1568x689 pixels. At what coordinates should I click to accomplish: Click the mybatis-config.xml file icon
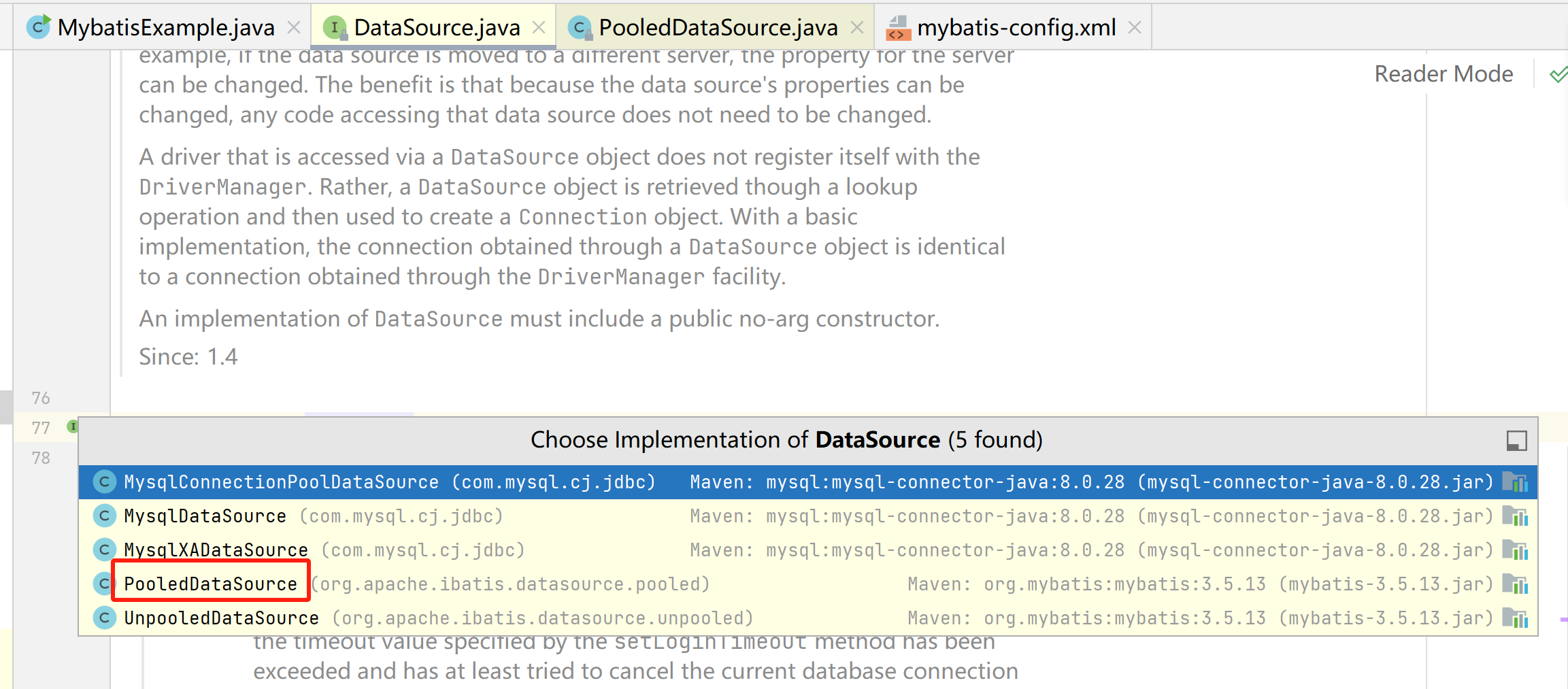[x=898, y=28]
